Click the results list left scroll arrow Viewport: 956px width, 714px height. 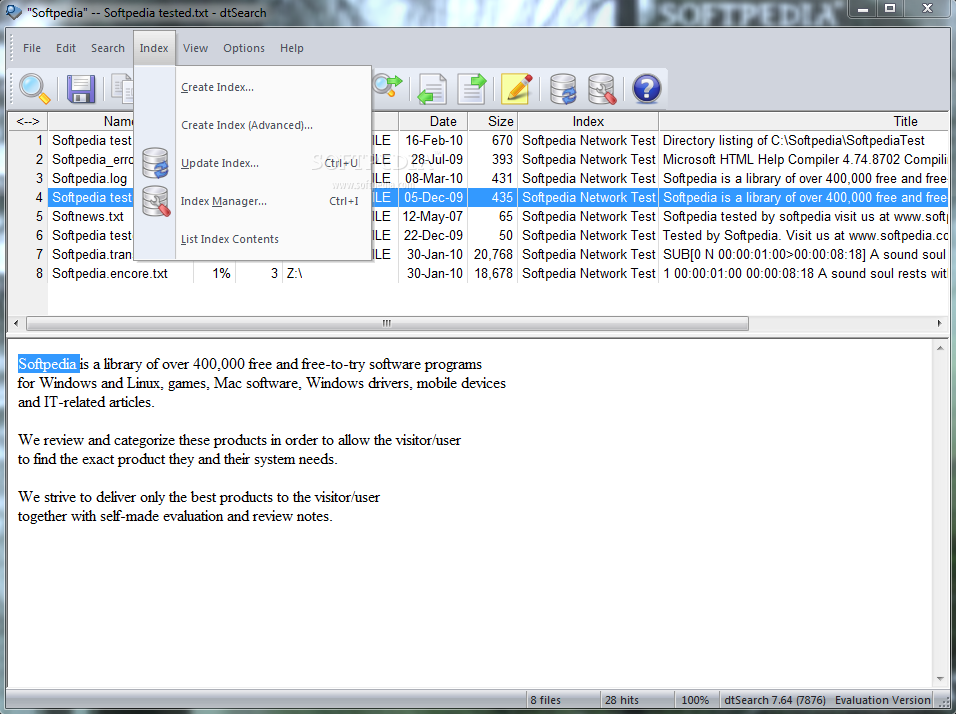[x=16, y=323]
